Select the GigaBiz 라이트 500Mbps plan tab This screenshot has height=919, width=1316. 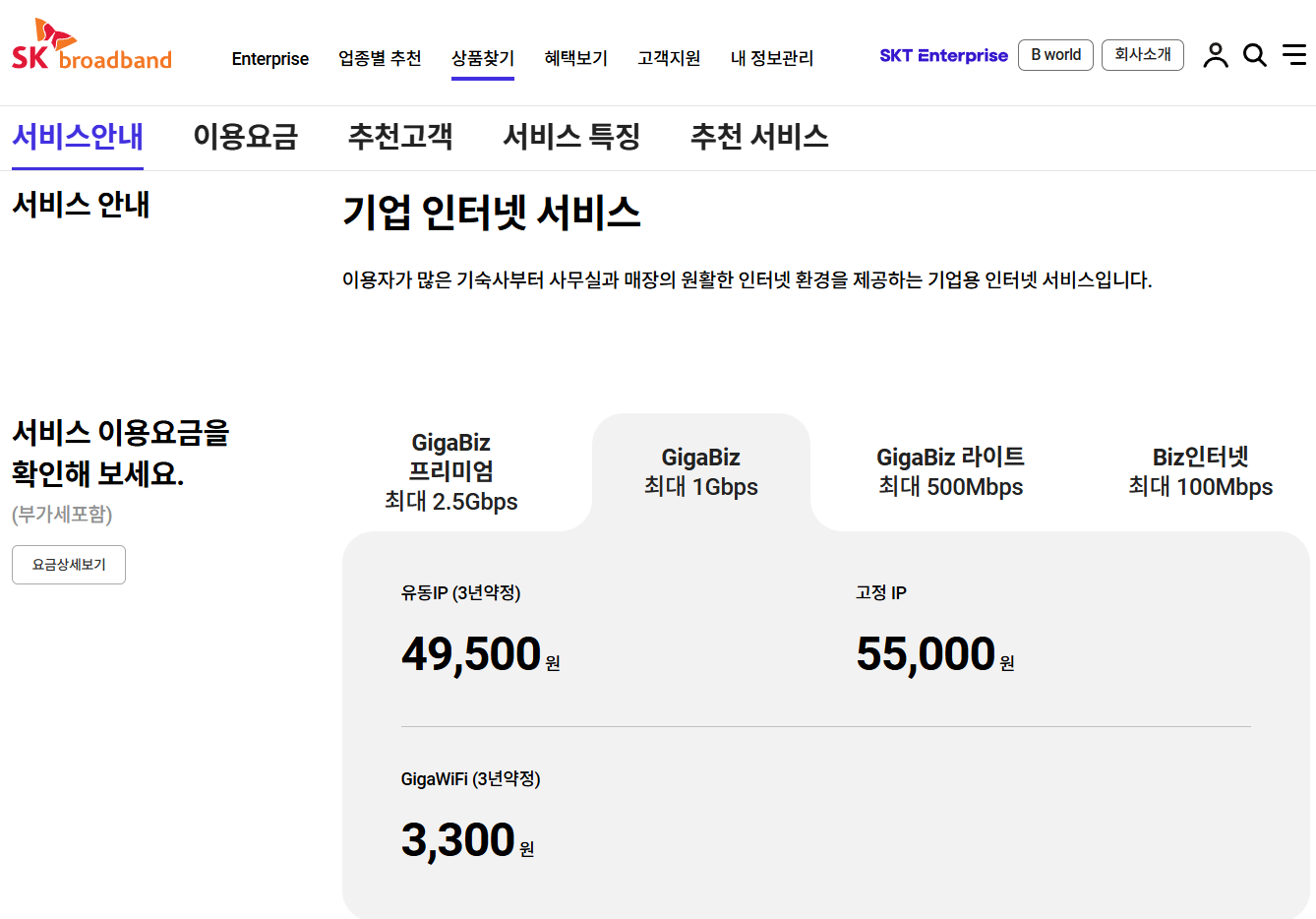[950, 472]
